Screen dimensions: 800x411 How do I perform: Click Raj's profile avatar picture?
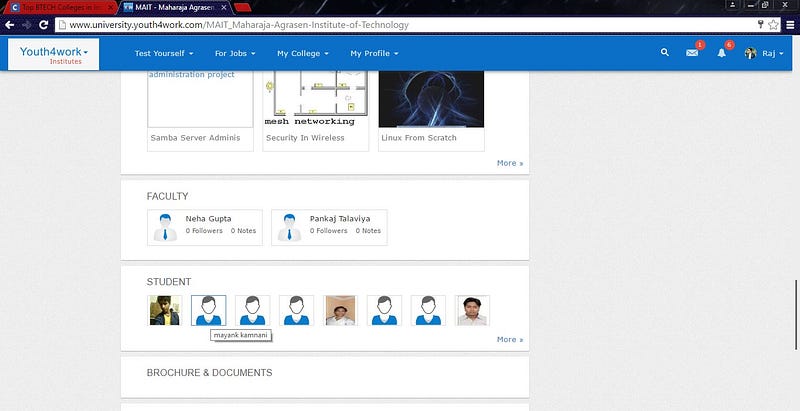(x=751, y=53)
